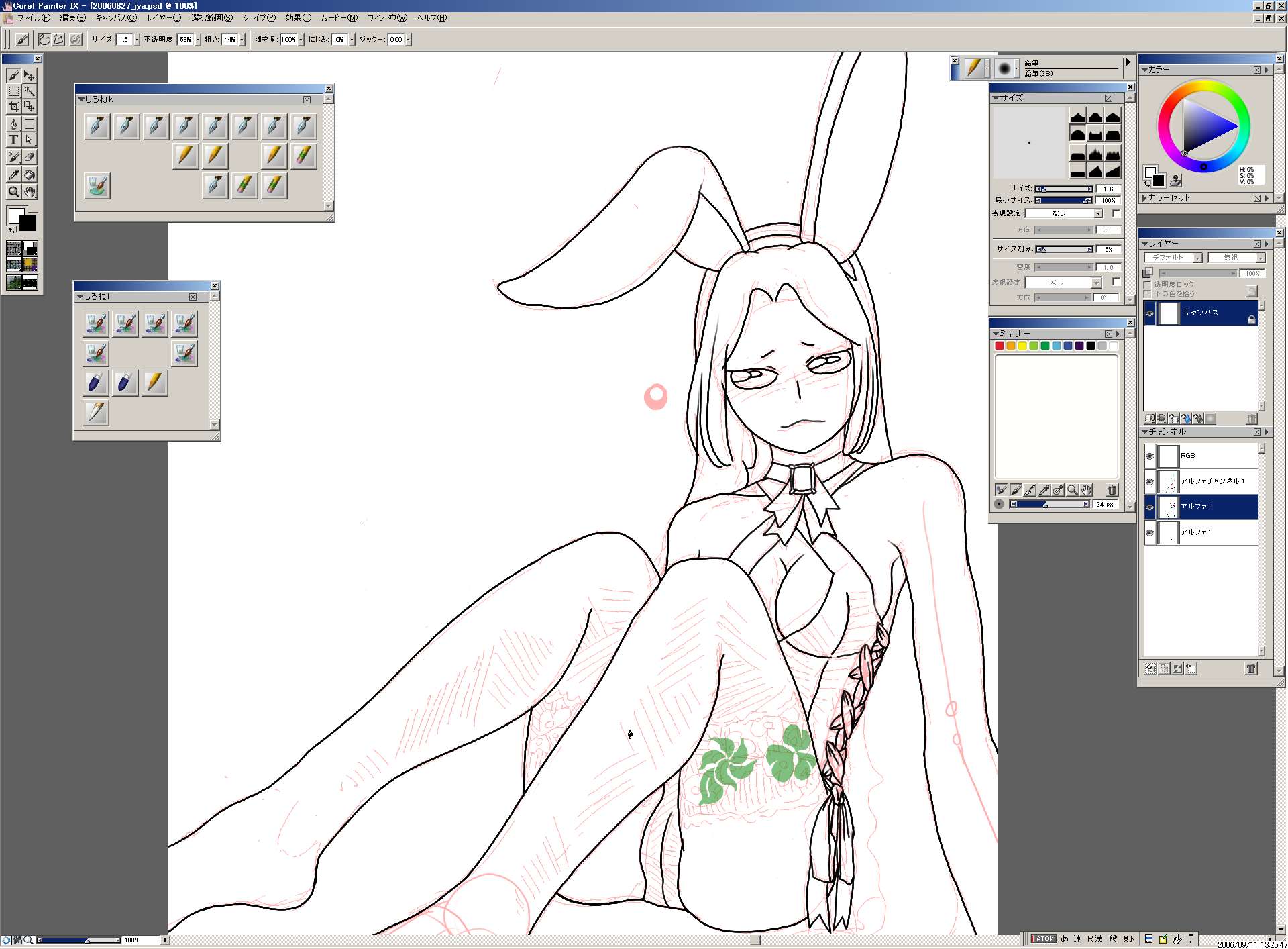Open the 効果 menu

297,18
